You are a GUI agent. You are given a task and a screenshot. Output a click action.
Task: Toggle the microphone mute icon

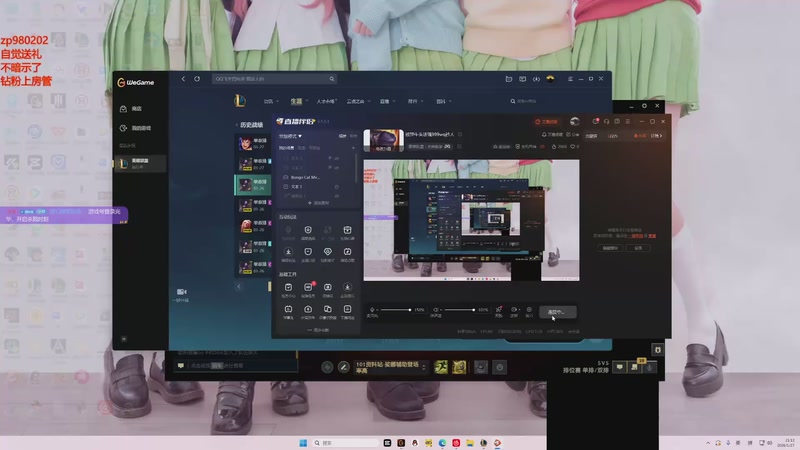coord(372,310)
